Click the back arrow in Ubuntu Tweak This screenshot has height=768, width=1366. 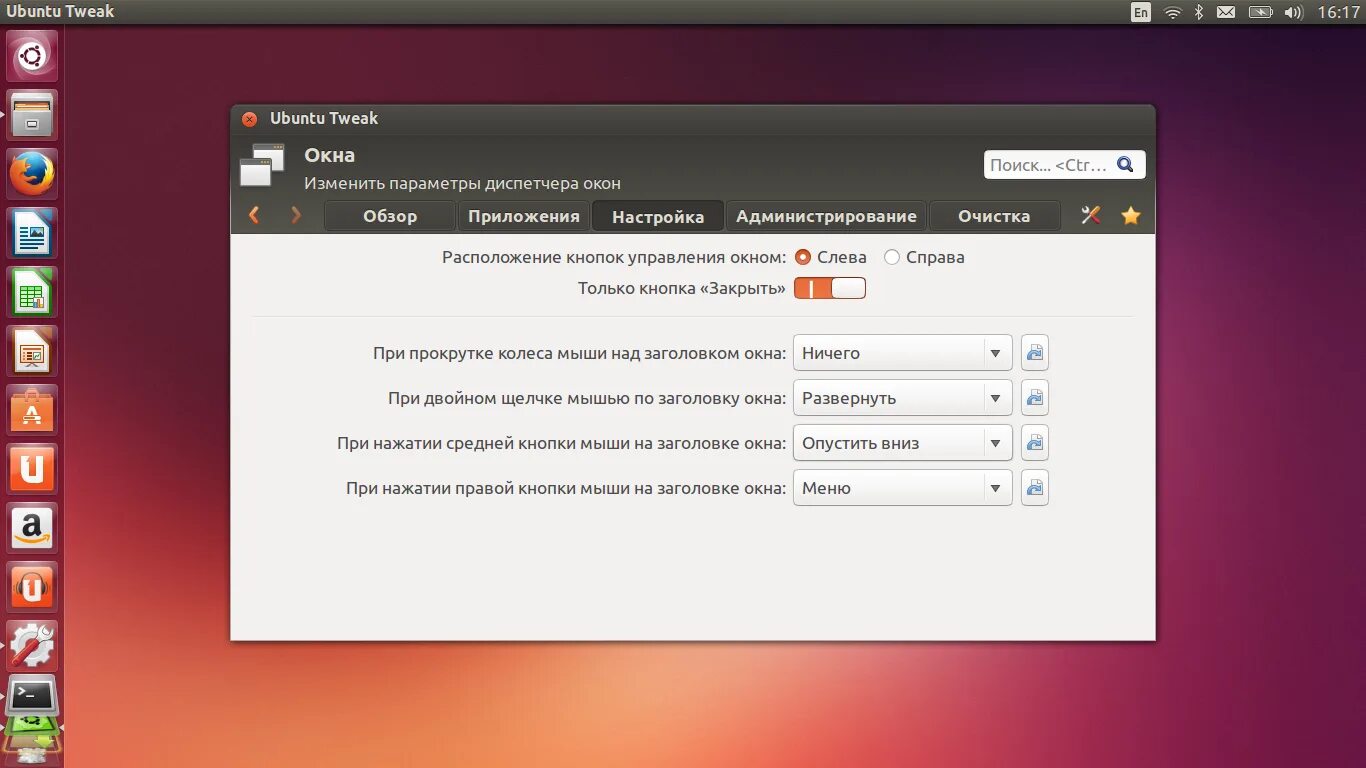tap(254, 215)
